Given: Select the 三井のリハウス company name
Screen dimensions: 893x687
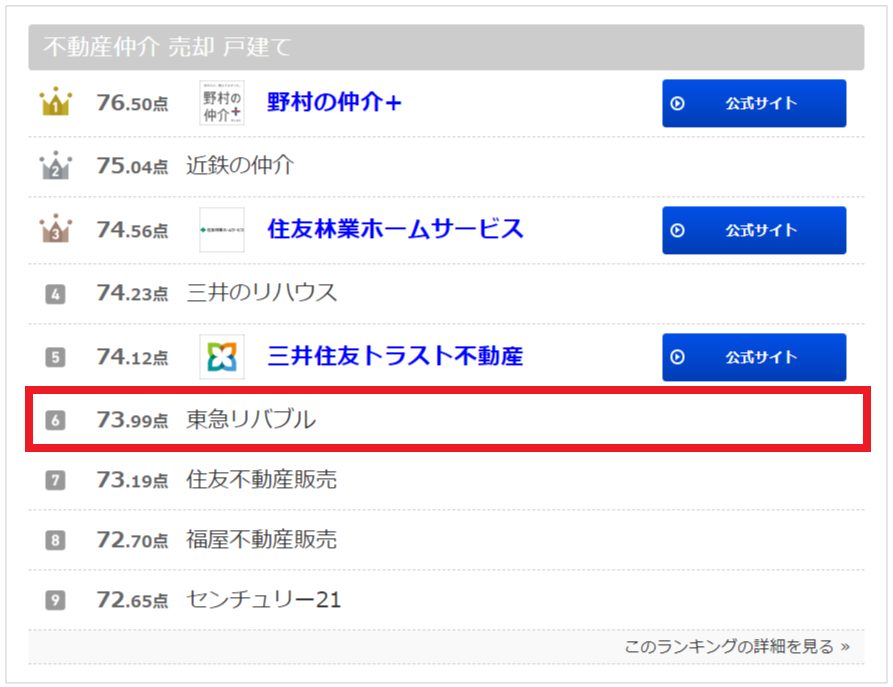Looking at the screenshot, I should 262,293.
